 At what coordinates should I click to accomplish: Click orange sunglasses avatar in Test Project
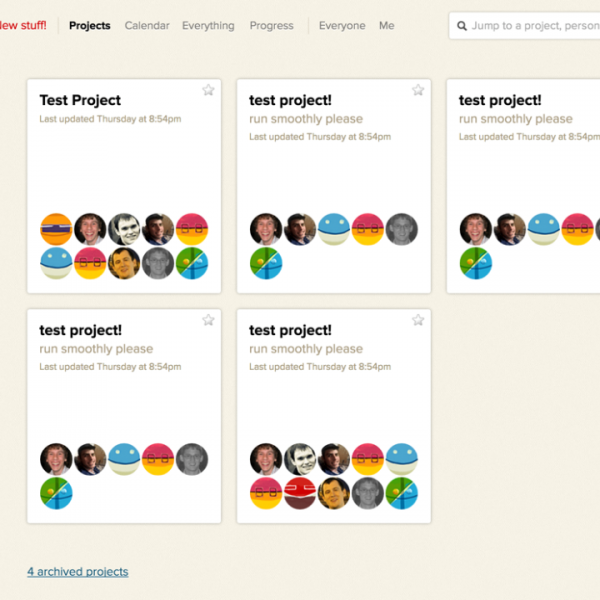click(56, 229)
